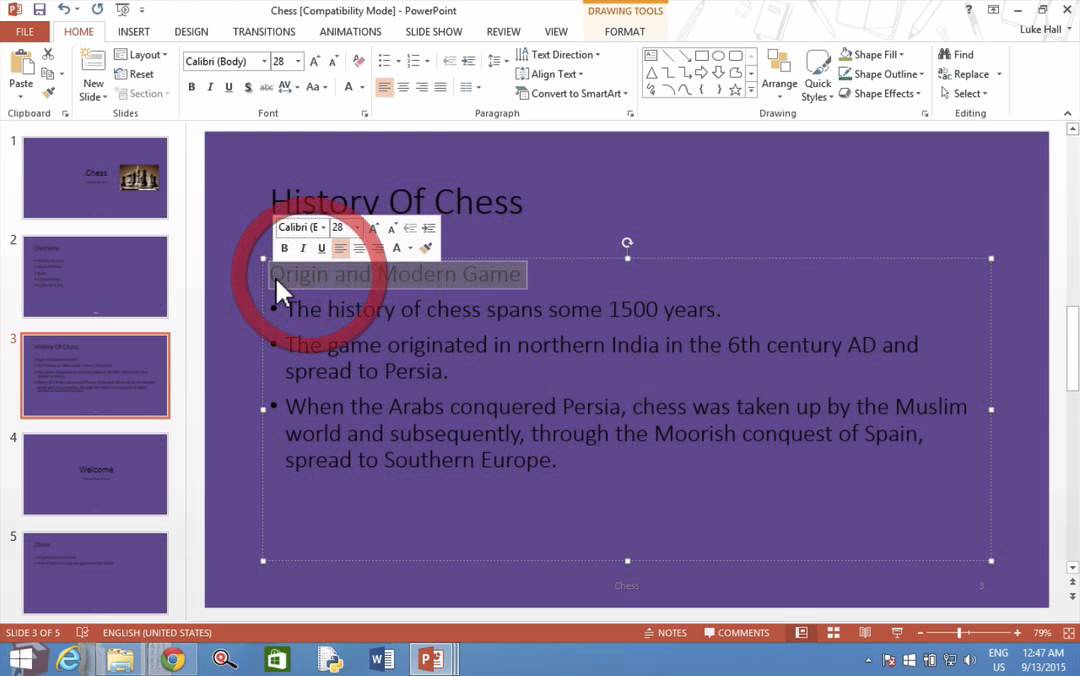
Task: Click the Reset slide button
Action: pos(134,74)
